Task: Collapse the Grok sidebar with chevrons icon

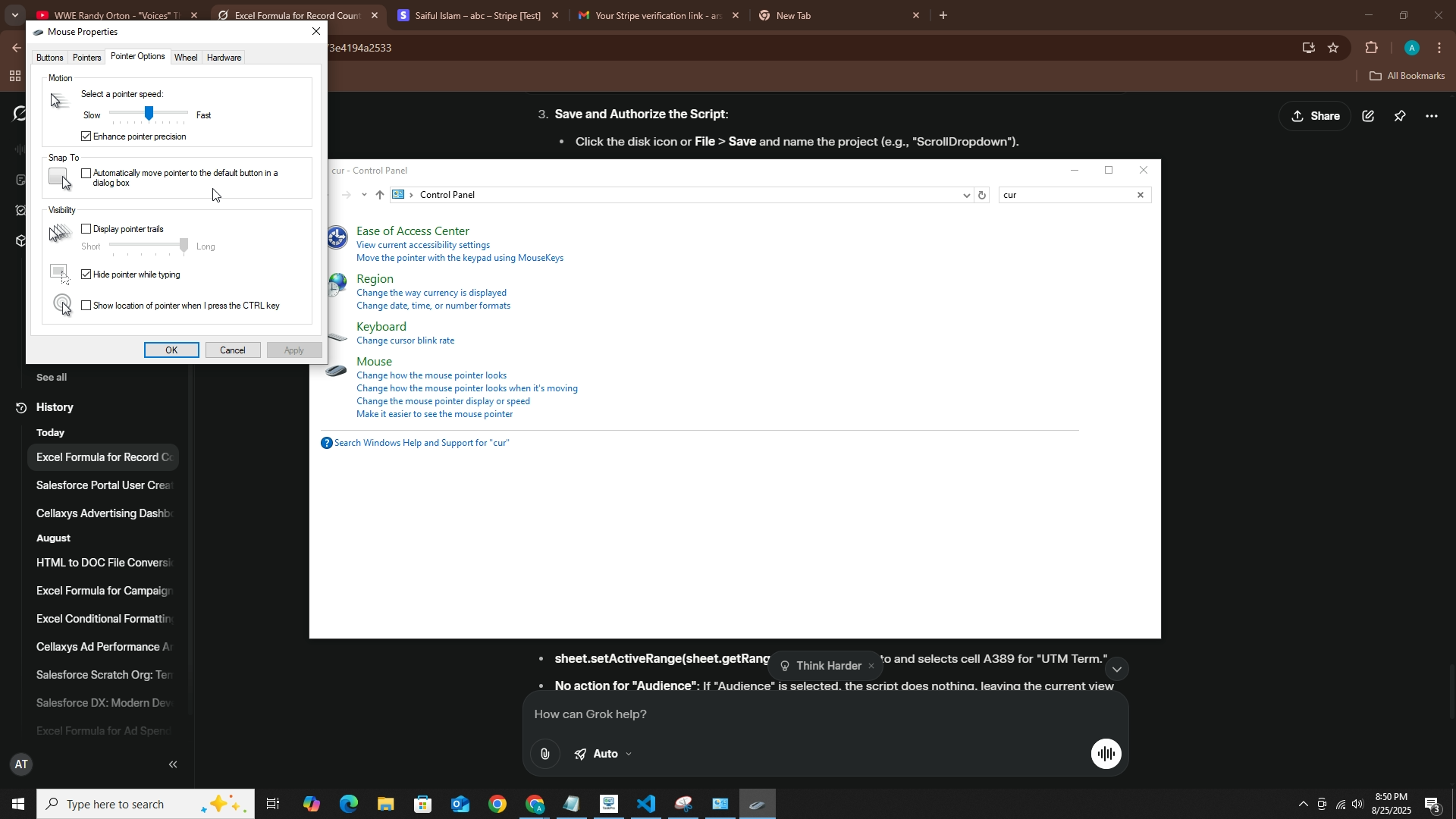Action: pos(173,764)
